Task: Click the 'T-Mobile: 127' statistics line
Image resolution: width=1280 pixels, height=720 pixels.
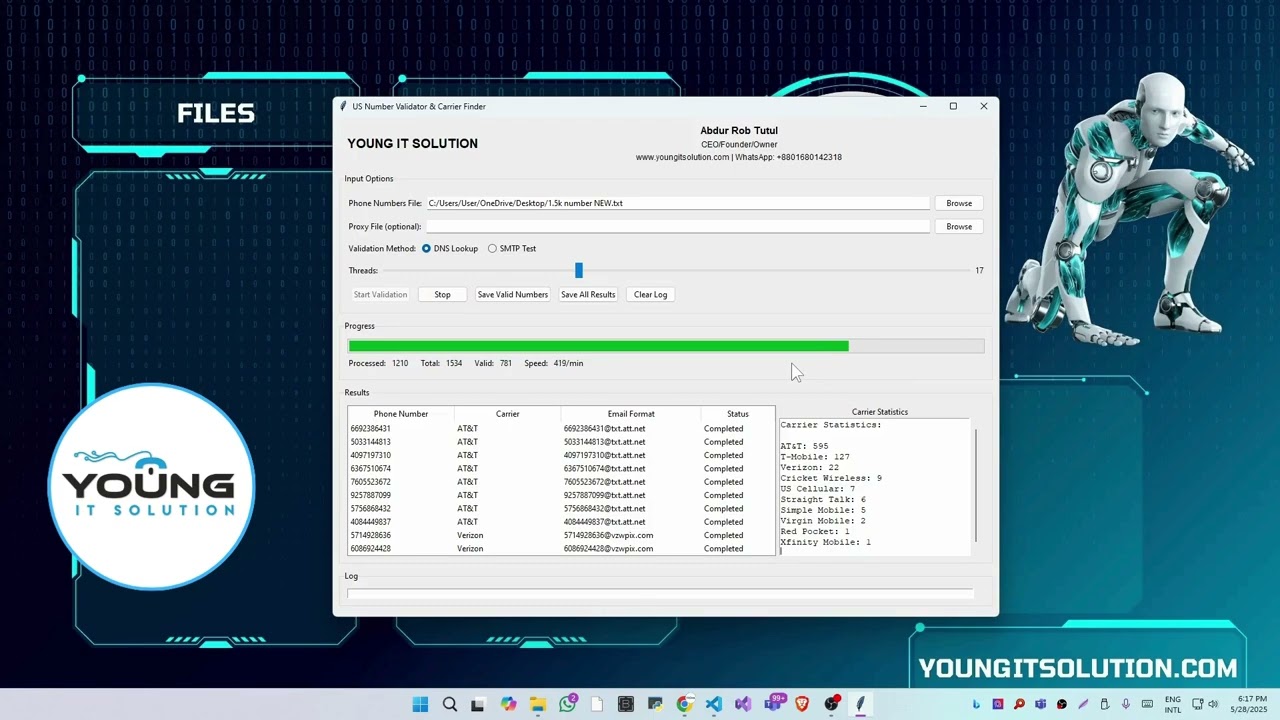Action: (815, 457)
